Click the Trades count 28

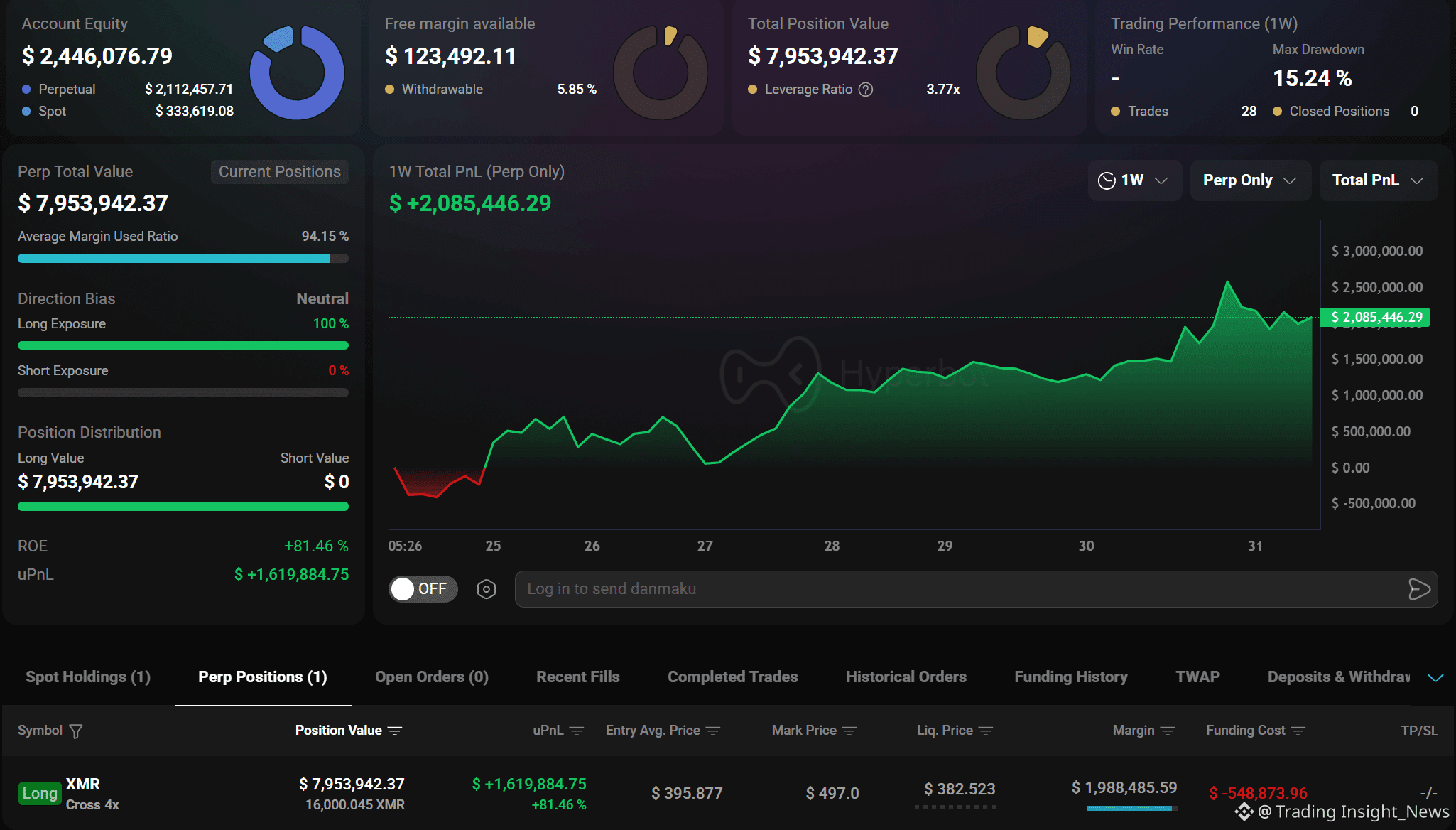point(1249,112)
